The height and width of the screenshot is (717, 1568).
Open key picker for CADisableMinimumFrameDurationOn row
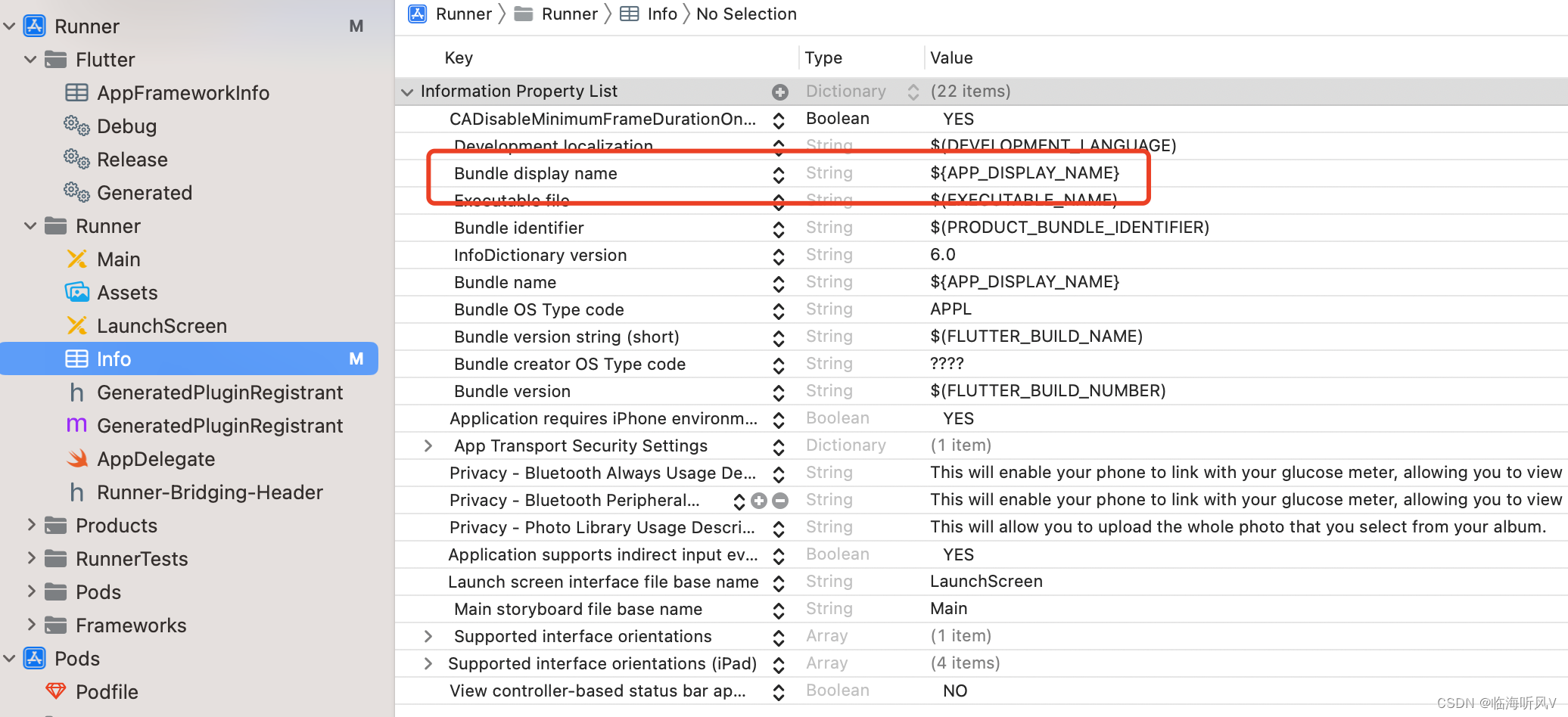779,120
